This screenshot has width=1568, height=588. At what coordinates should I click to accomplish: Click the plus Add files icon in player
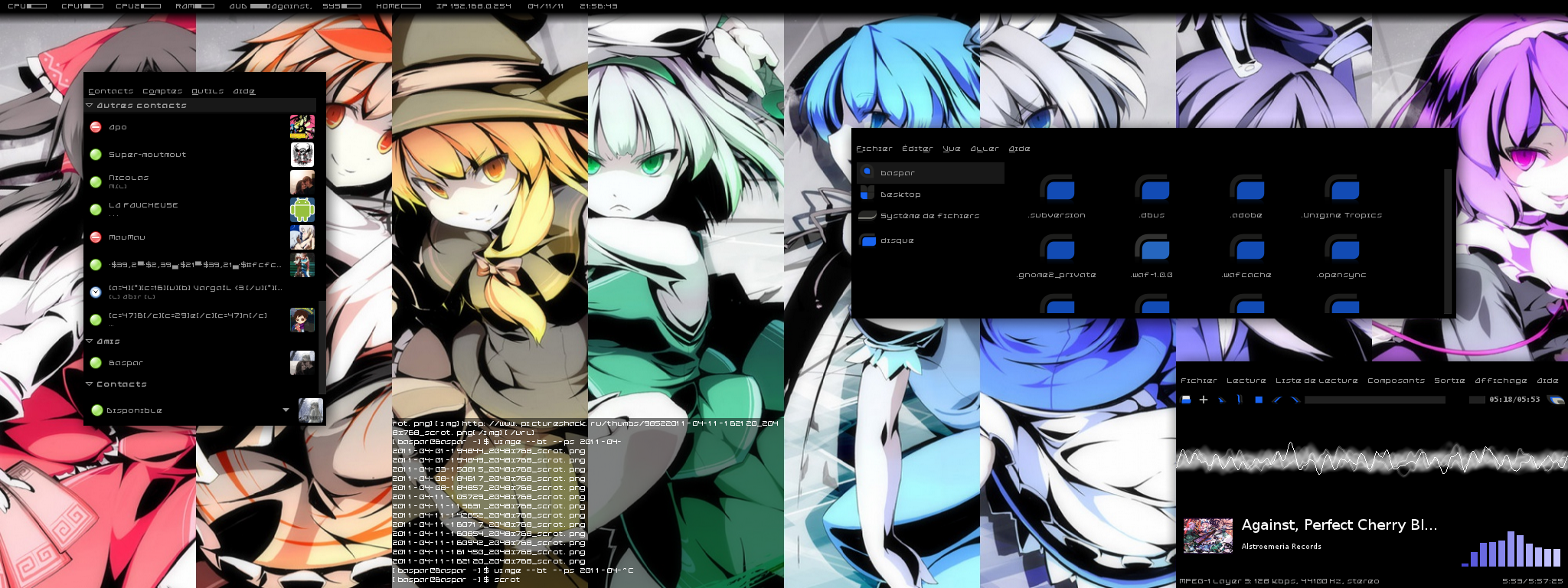pos(1204,400)
